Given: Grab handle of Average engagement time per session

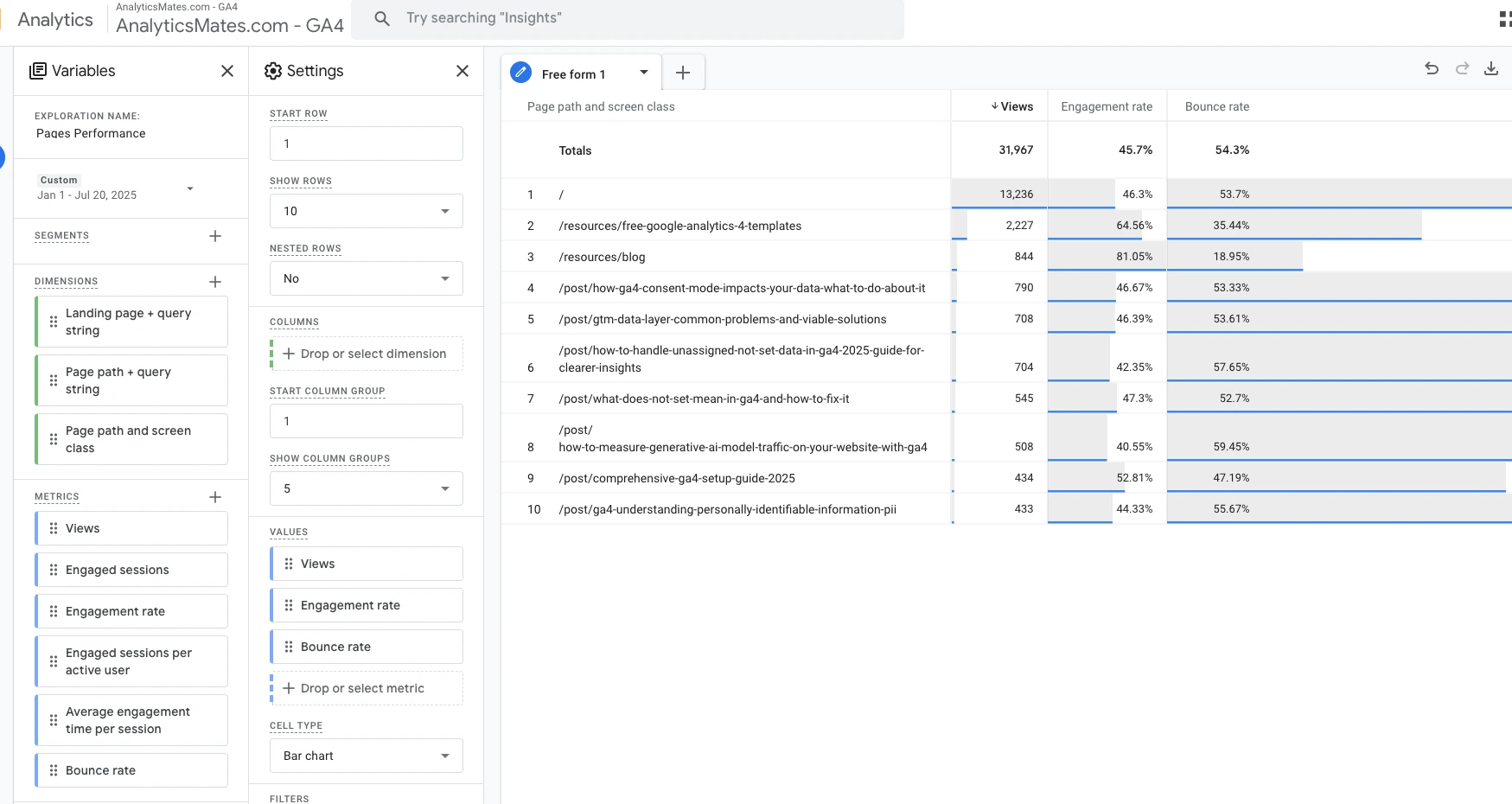Looking at the screenshot, I should click(x=54, y=720).
